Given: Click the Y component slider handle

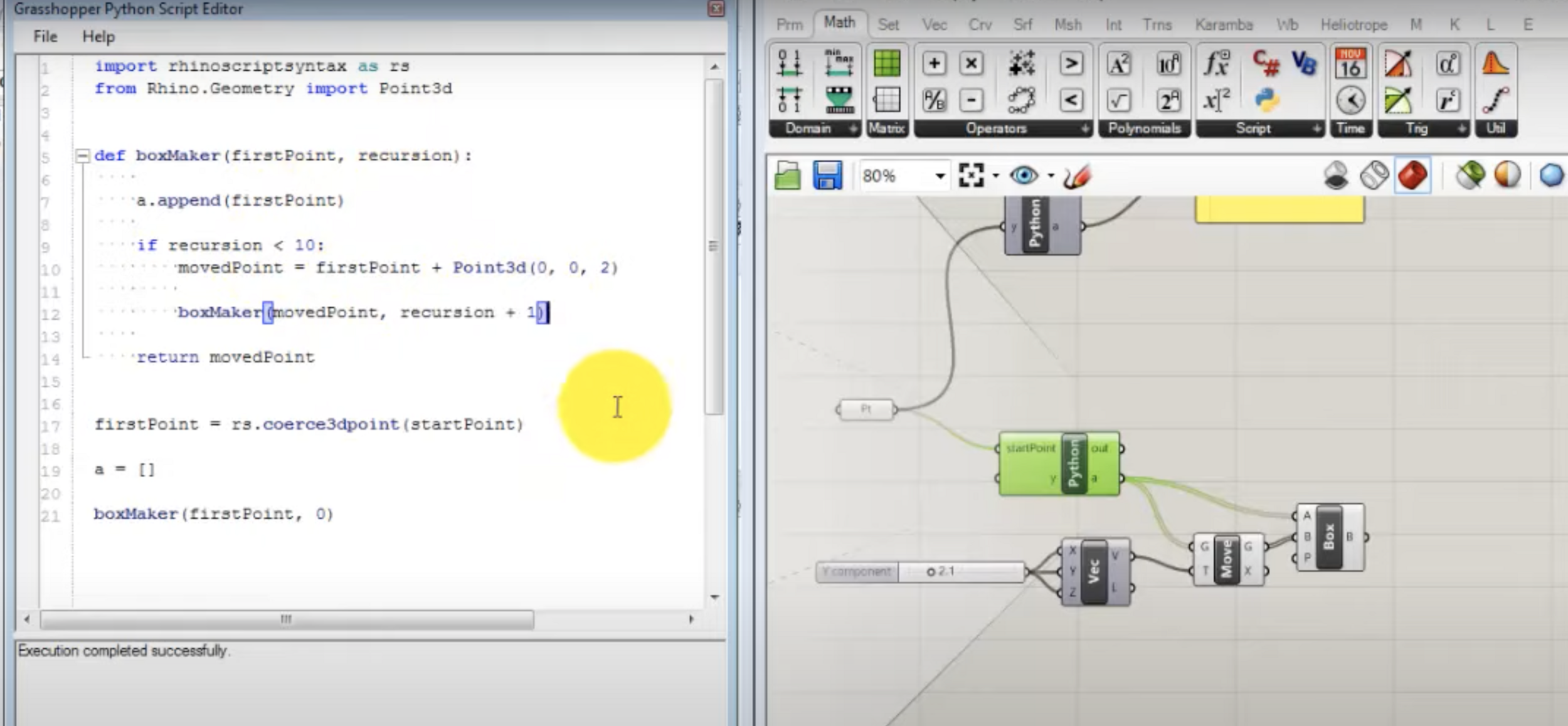Looking at the screenshot, I should (x=931, y=572).
